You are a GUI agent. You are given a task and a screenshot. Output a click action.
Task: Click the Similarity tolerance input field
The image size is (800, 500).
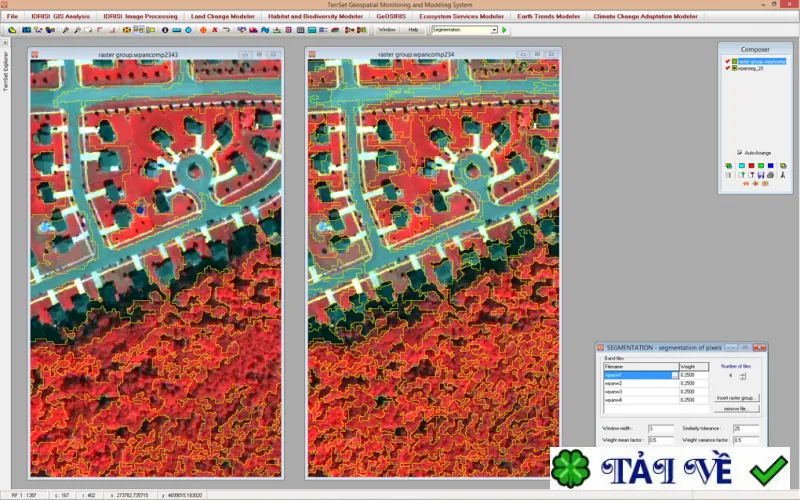(745, 429)
